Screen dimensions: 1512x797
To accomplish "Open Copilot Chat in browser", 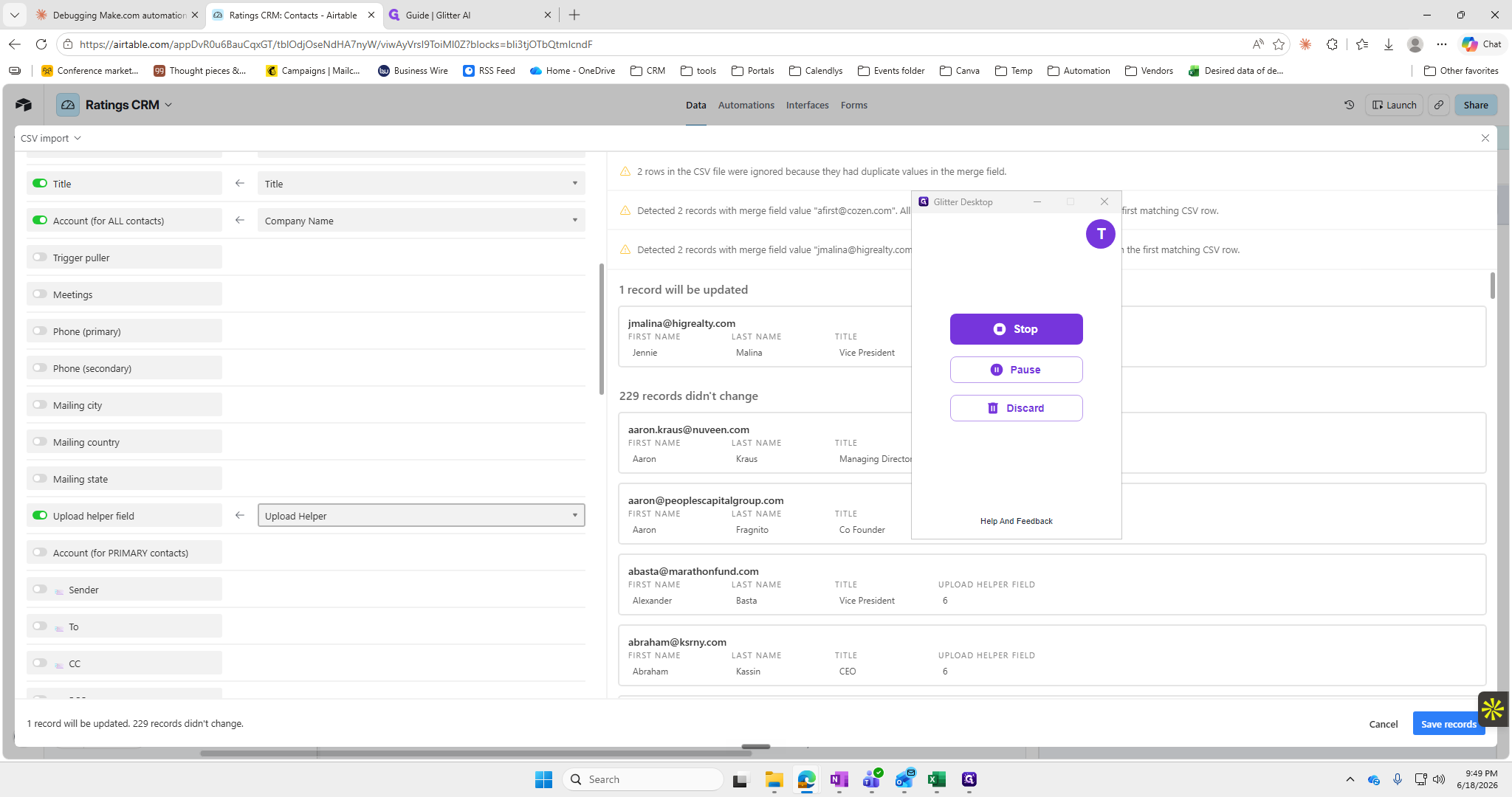I will (1482, 44).
